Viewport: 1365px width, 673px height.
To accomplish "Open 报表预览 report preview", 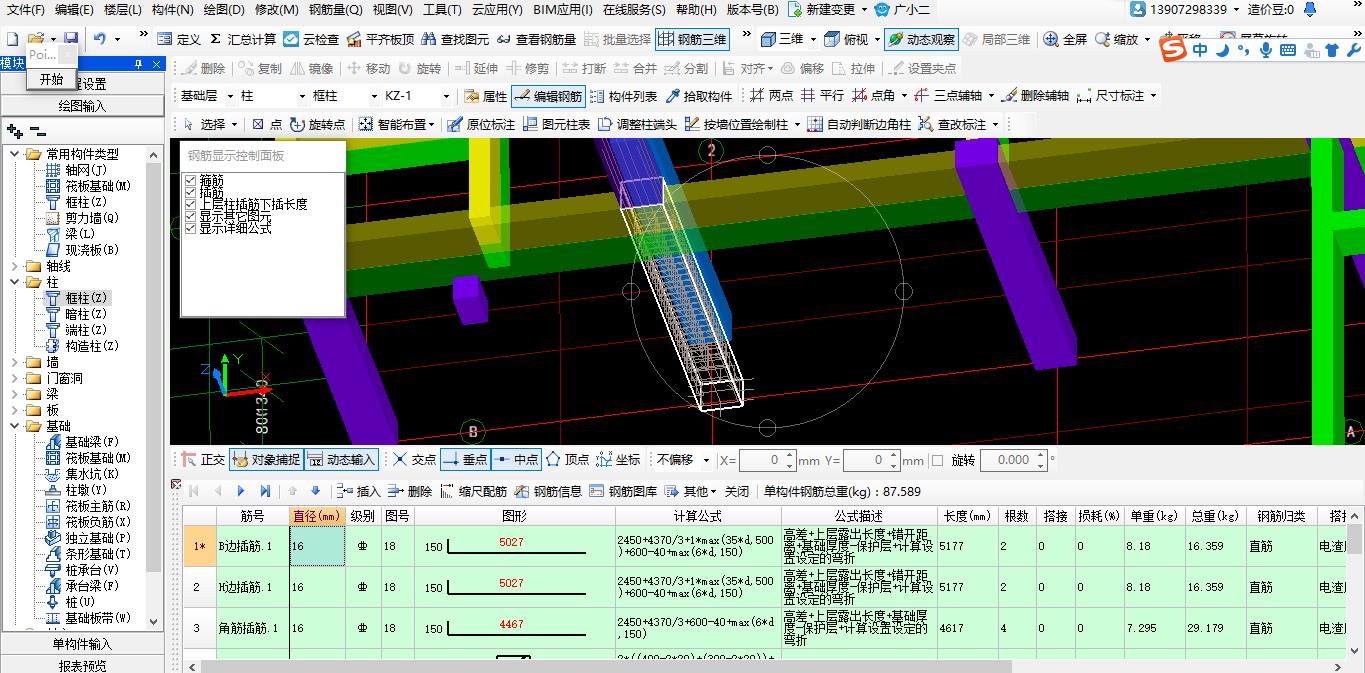I will [82, 665].
